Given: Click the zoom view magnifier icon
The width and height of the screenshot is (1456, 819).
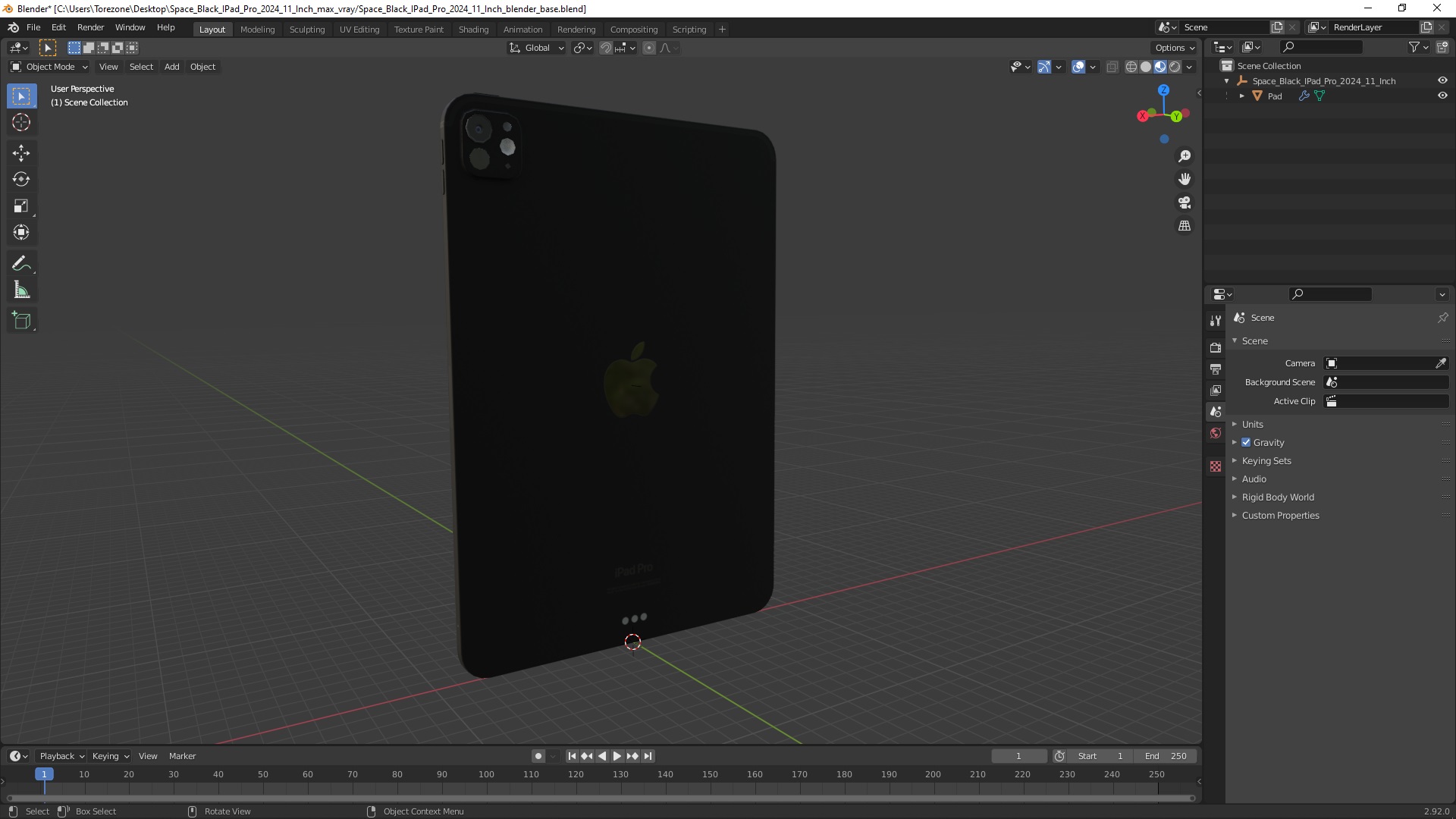Looking at the screenshot, I should (x=1185, y=156).
